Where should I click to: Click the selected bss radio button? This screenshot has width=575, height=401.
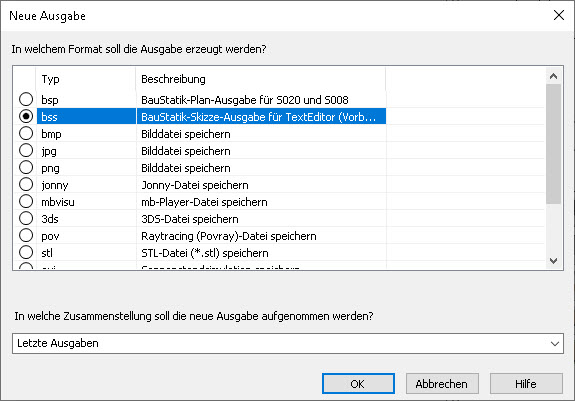pos(26,117)
